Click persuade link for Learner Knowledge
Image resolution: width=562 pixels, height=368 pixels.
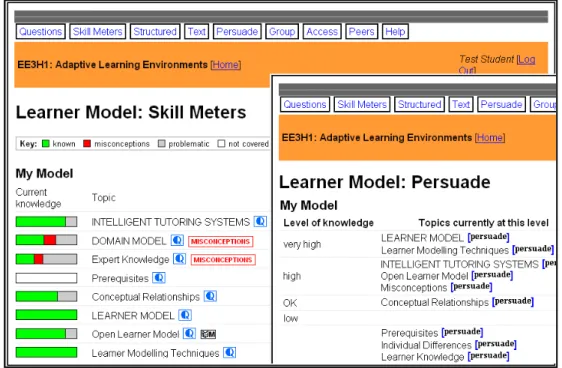point(488,356)
